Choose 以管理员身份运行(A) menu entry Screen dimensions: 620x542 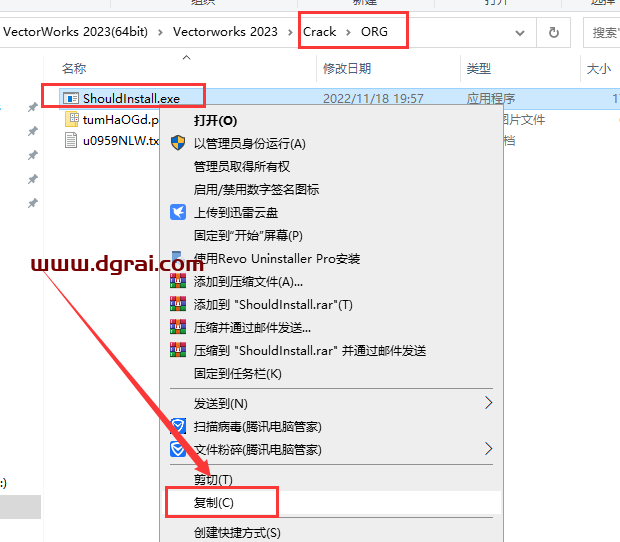[331, 144]
